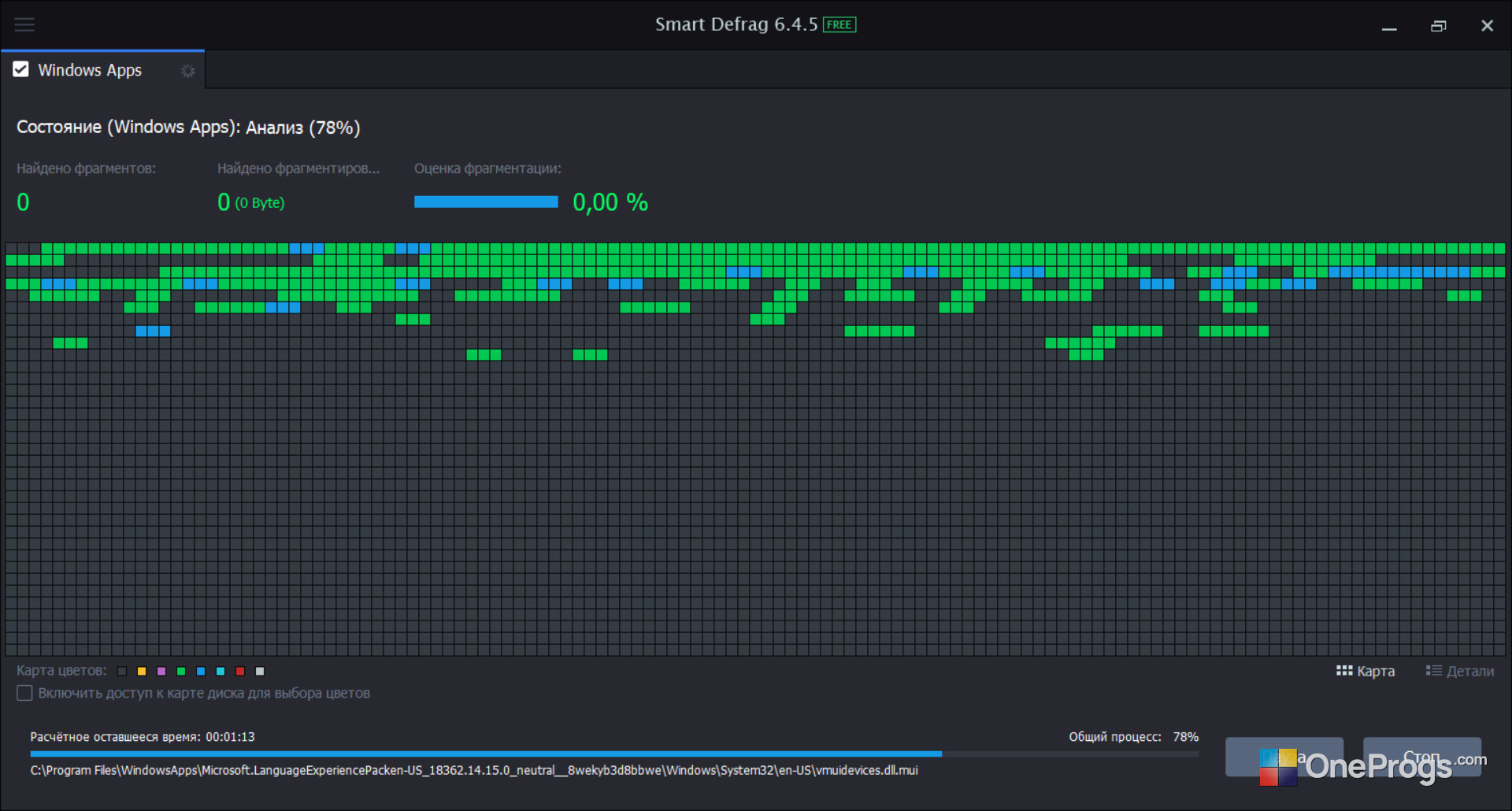Viewport: 1512px width, 811px height.
Task: Click the overall progress bar at bottom
Action: point(614,754)
